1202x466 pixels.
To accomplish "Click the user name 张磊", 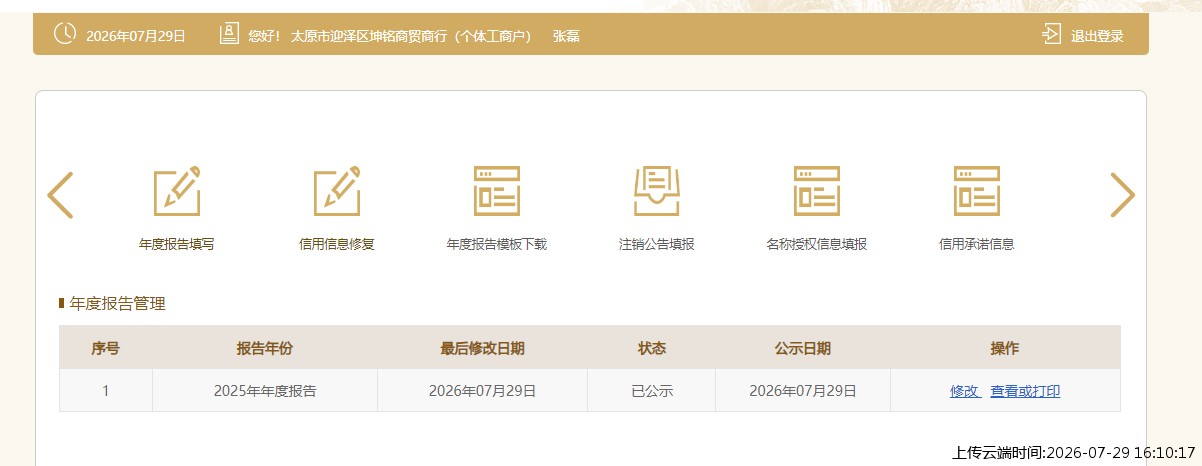I will tap(566, 36).
